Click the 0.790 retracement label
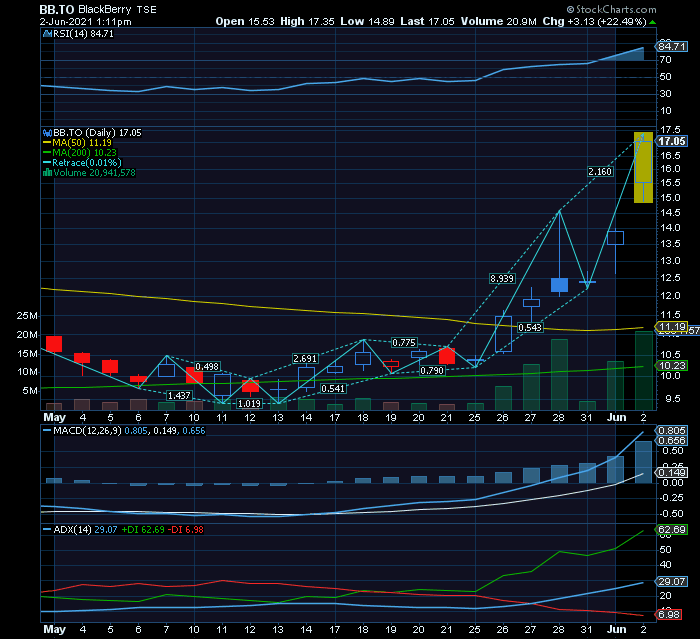This screenshot has height=639, width=700. pos(432,371)
